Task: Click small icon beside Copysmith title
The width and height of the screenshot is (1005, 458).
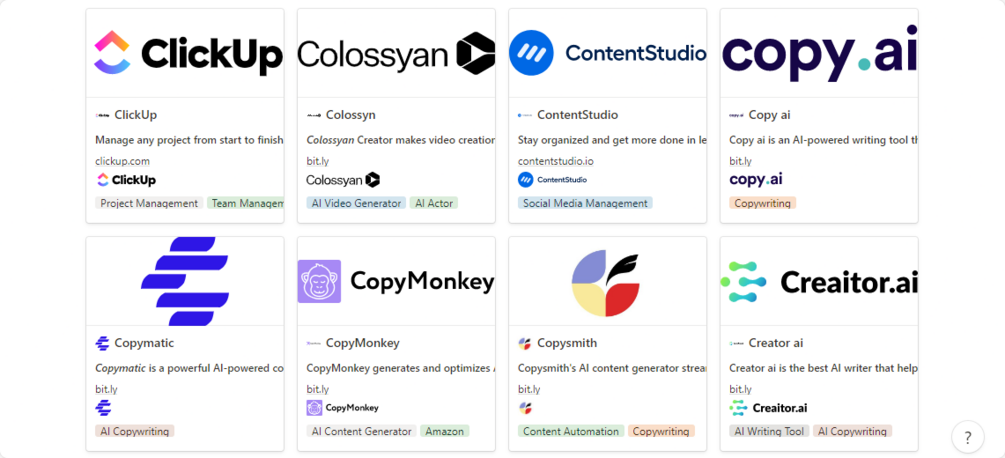Action: (x=525, y=343)
